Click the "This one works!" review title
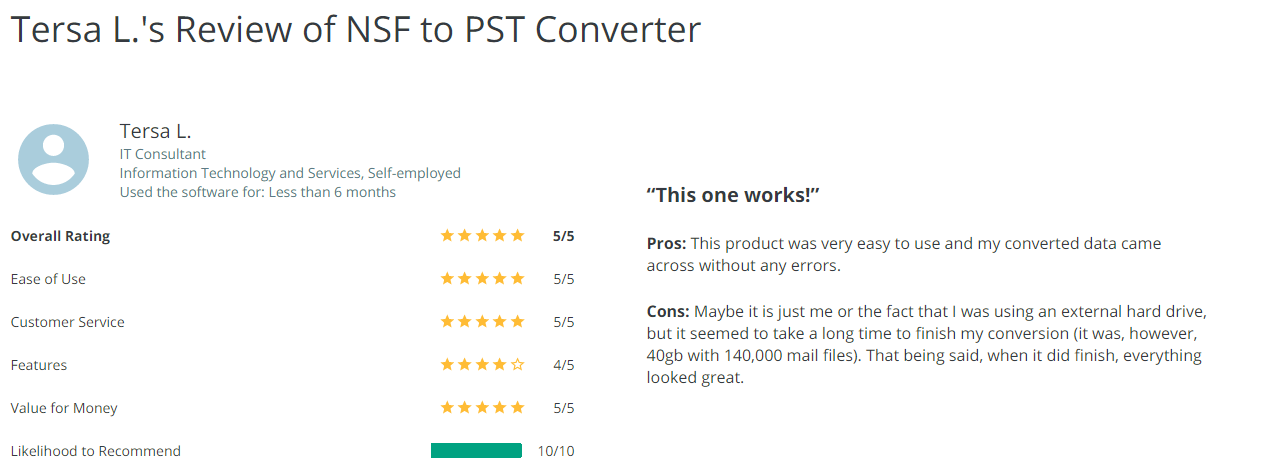Viewport: 1276px width, 471px height. pyautogui.click(x=733, y=195)
